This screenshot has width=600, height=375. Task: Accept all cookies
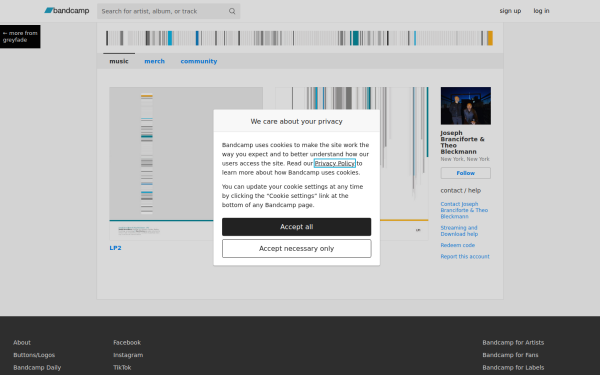[x=297, y=227]
